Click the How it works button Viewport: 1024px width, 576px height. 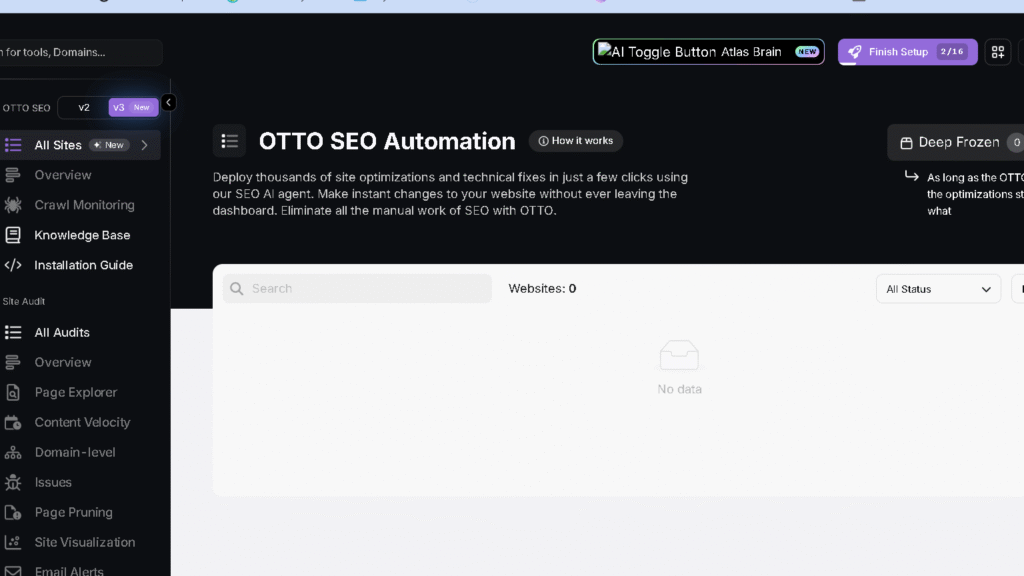(575, 140)
